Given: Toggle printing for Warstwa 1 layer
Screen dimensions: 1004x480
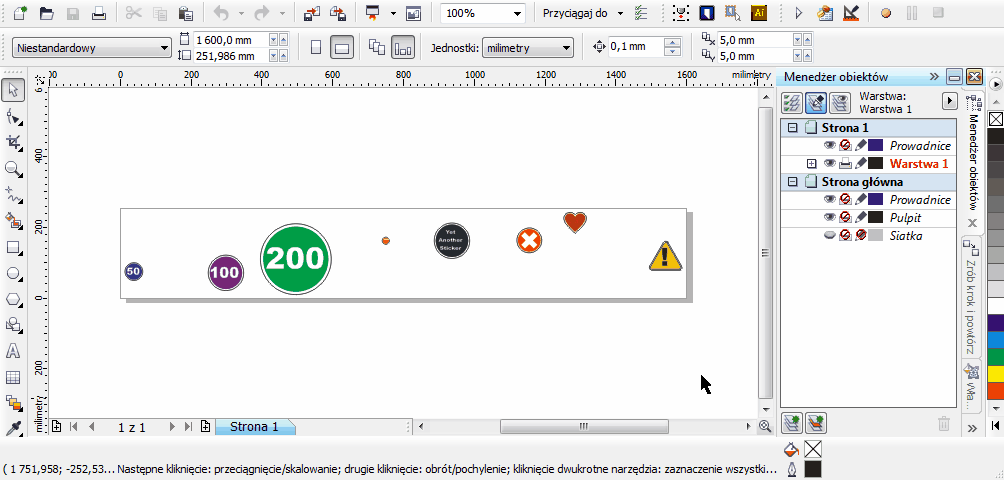Looking at the screenshot, I should (846, 164).
